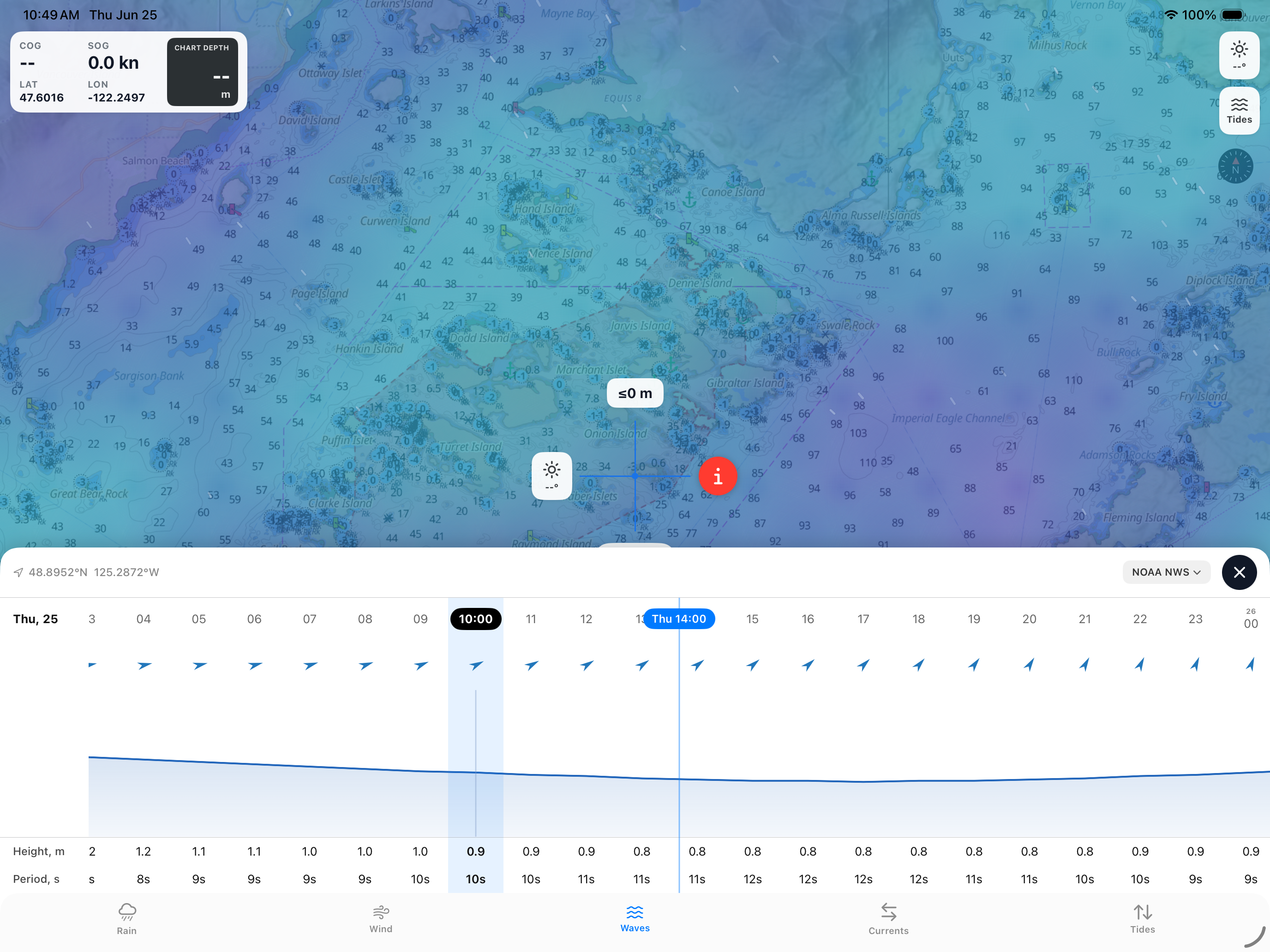The height and width of the screenshot is (952, 1270).
Task: Select the 26 00 midnight marker
Action: (x=1251, y=619)
